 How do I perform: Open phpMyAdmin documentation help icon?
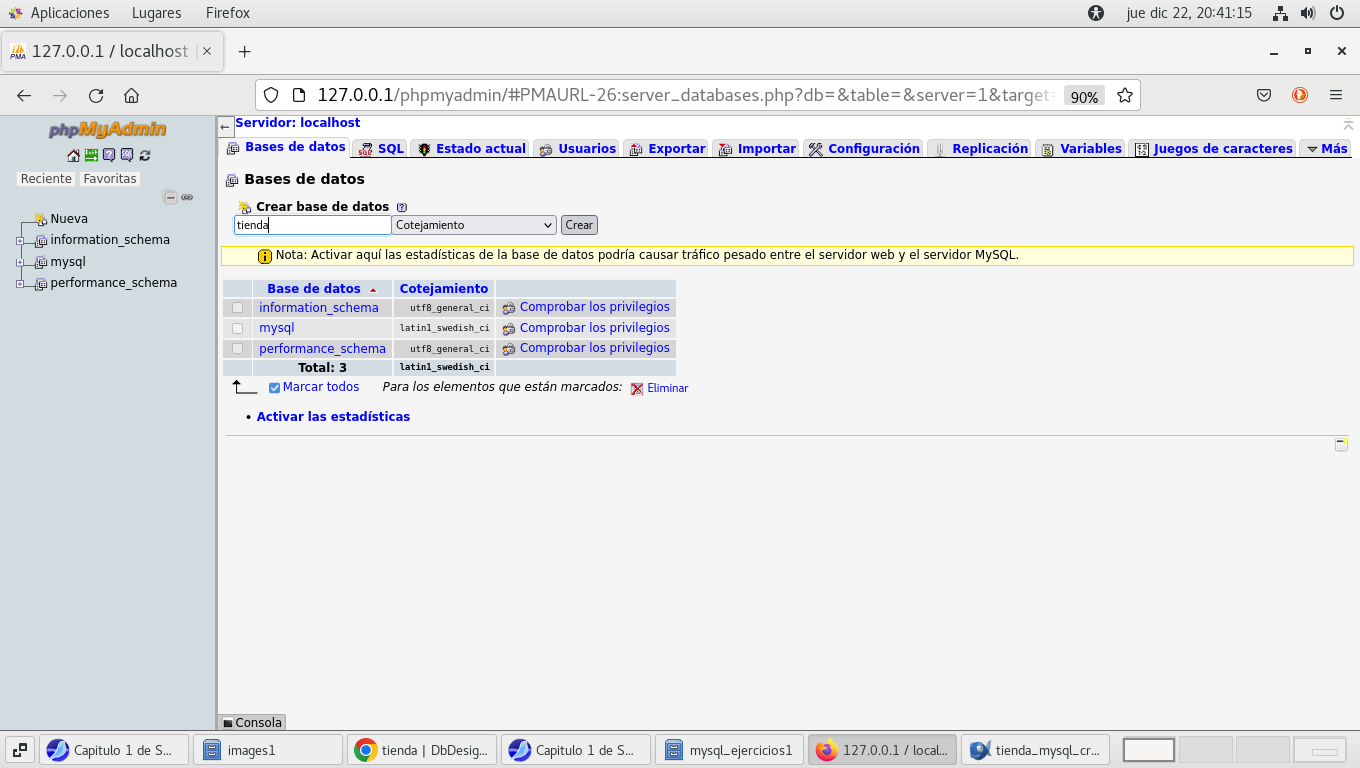pyautogui.click(x=109, y=155)
